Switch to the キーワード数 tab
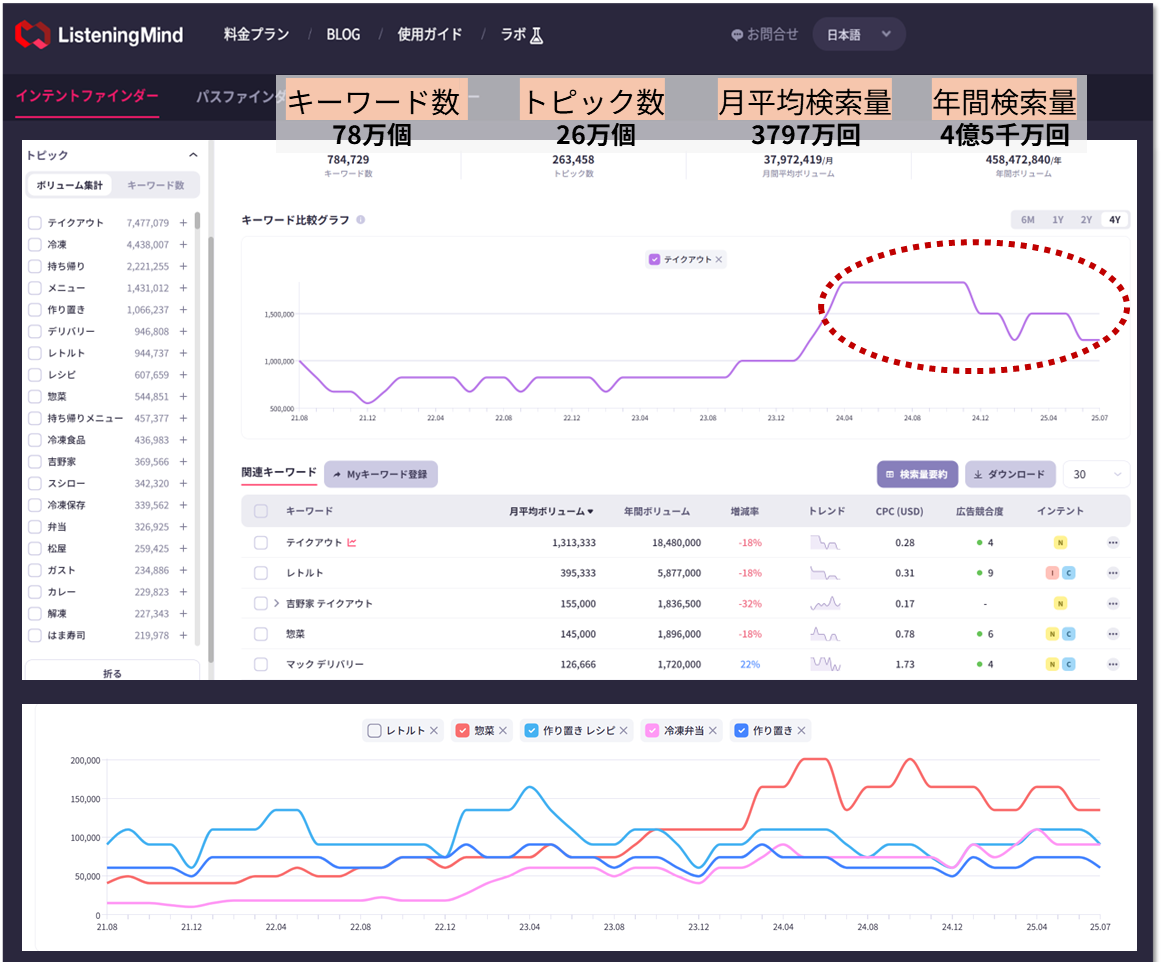This screenshot has height=962, width=1162. (155, 185)
